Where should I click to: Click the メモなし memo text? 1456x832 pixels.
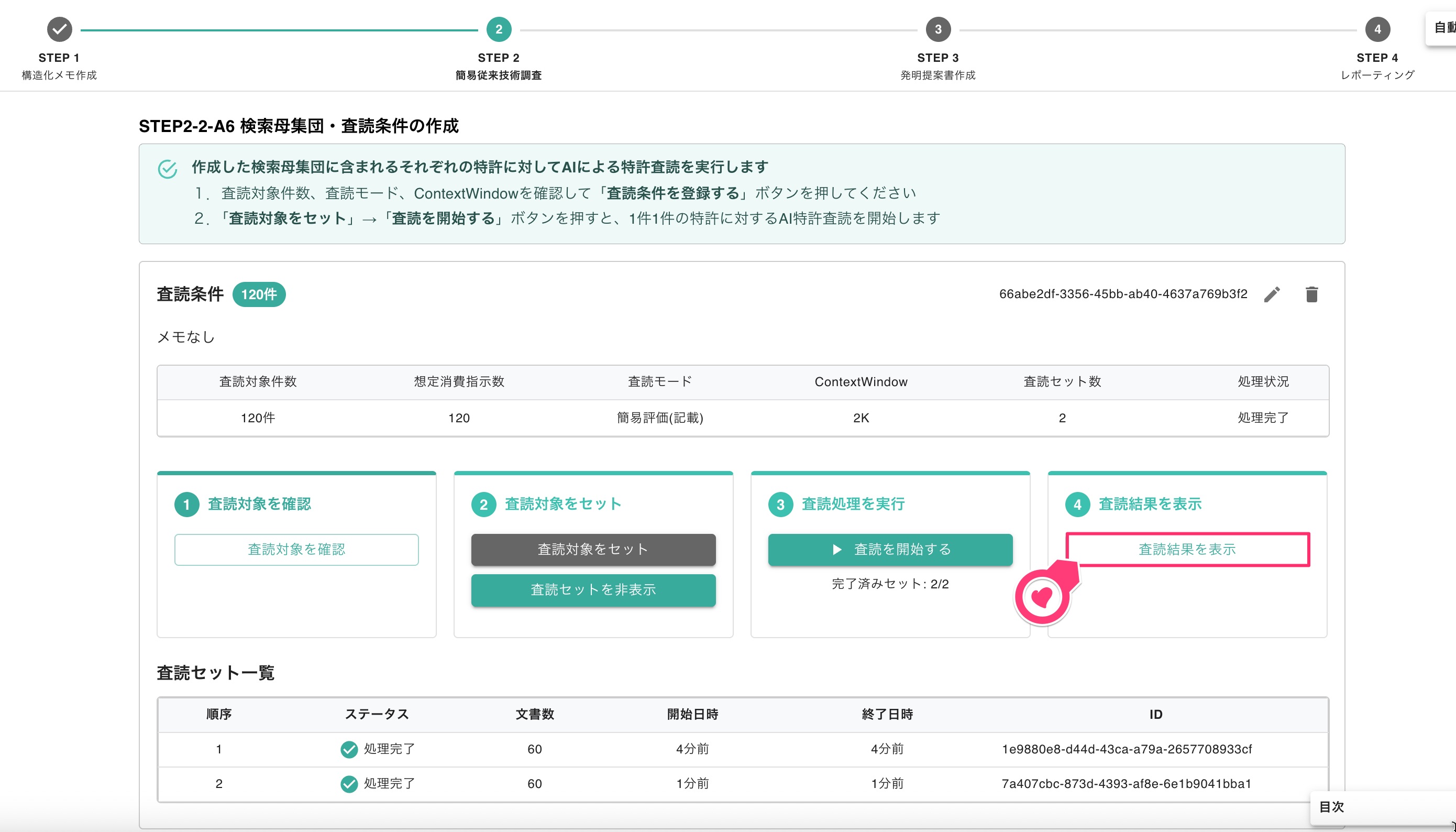(x=185, y=337)
